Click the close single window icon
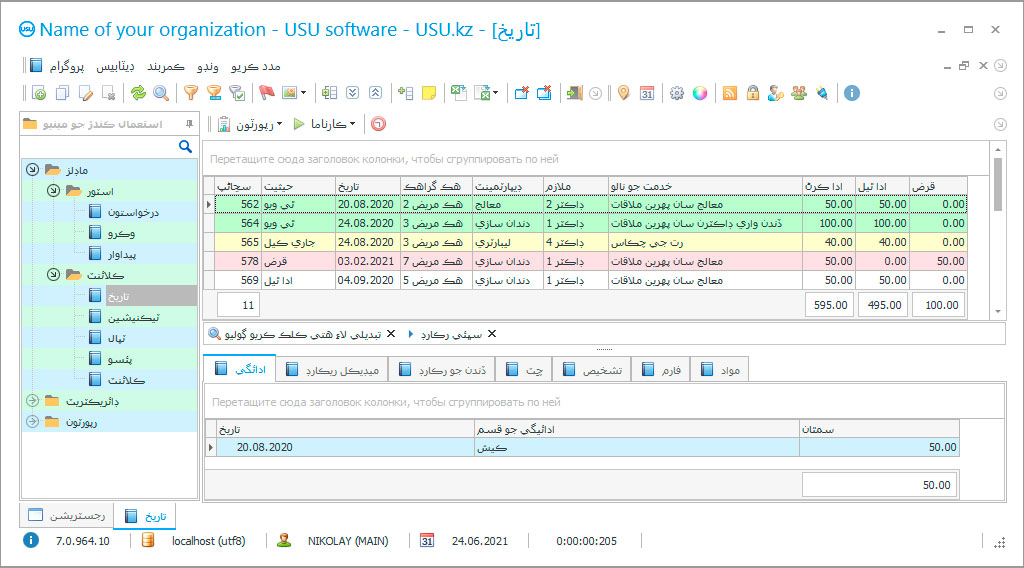 (521, 93)
